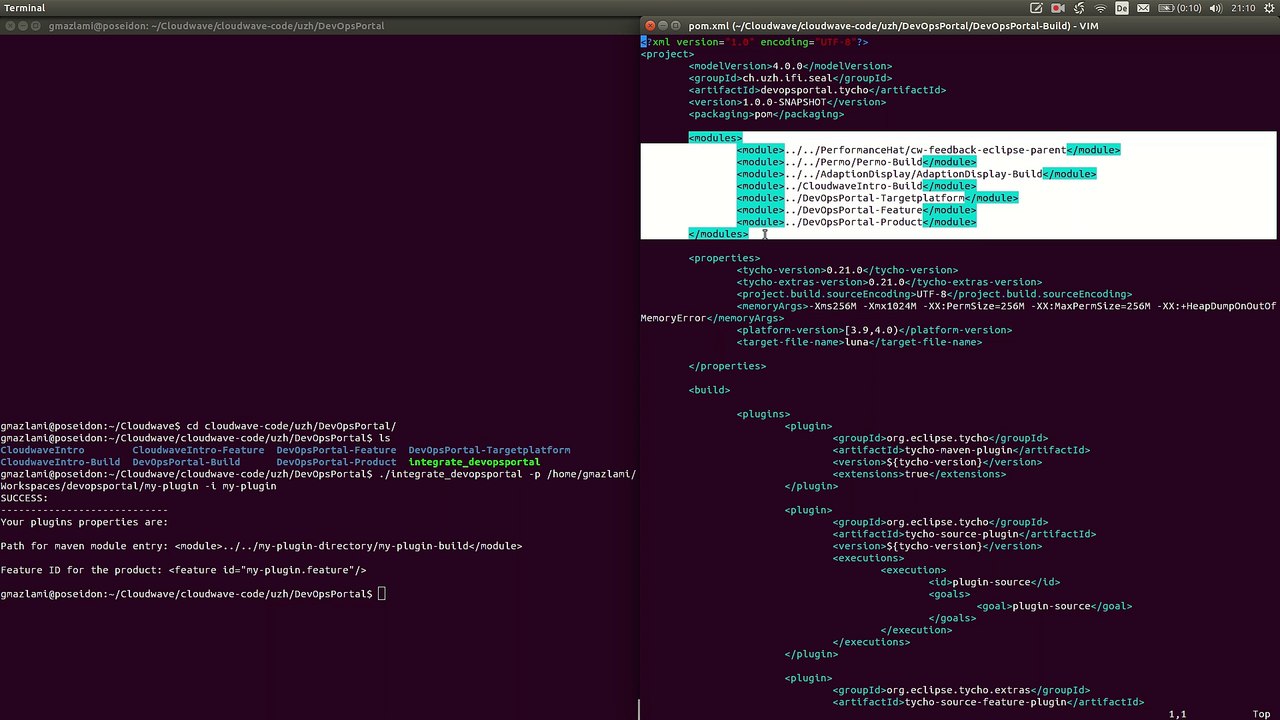Close the VIM pom.xml window
Screen dimensions: 1280x720
[x=650, y=26]
